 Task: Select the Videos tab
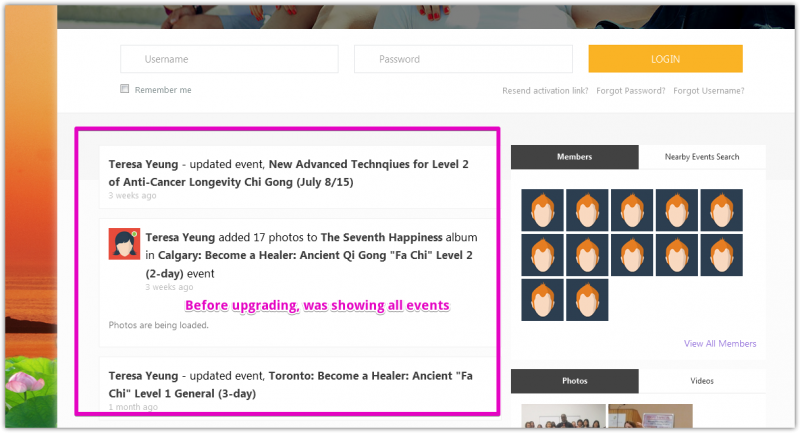[x=702, y=381]
